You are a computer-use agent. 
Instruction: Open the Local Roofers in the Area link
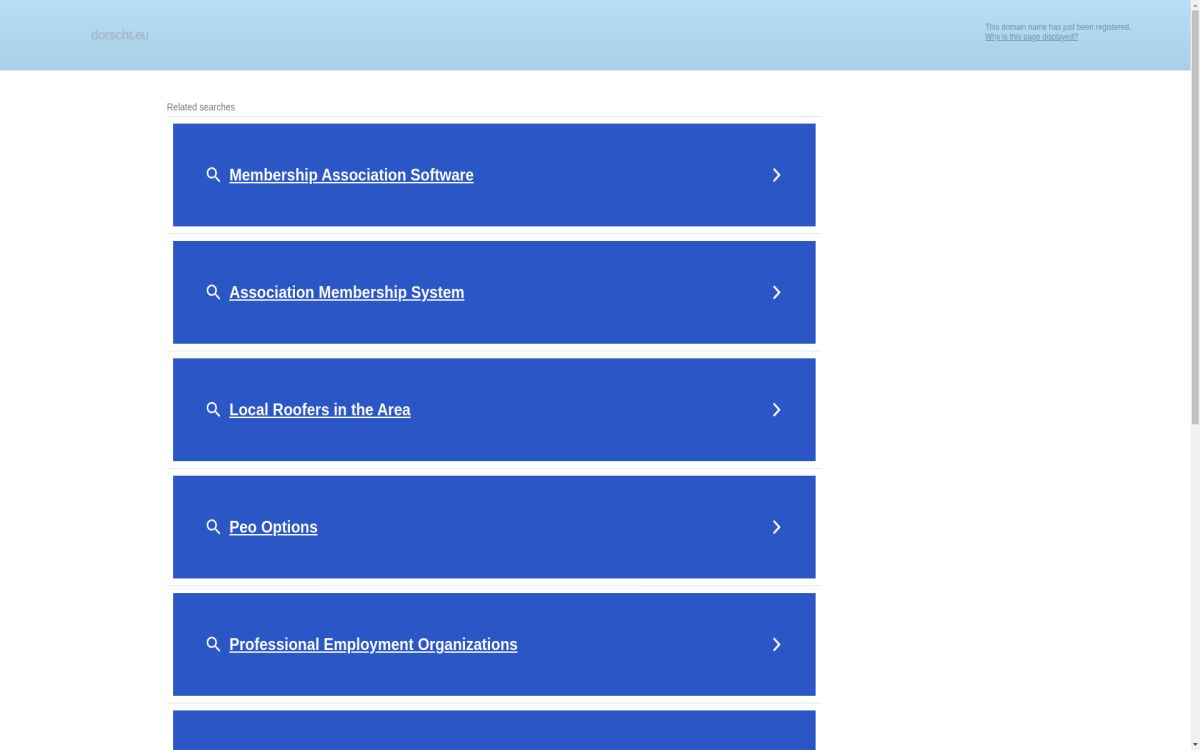click(319, 410)
